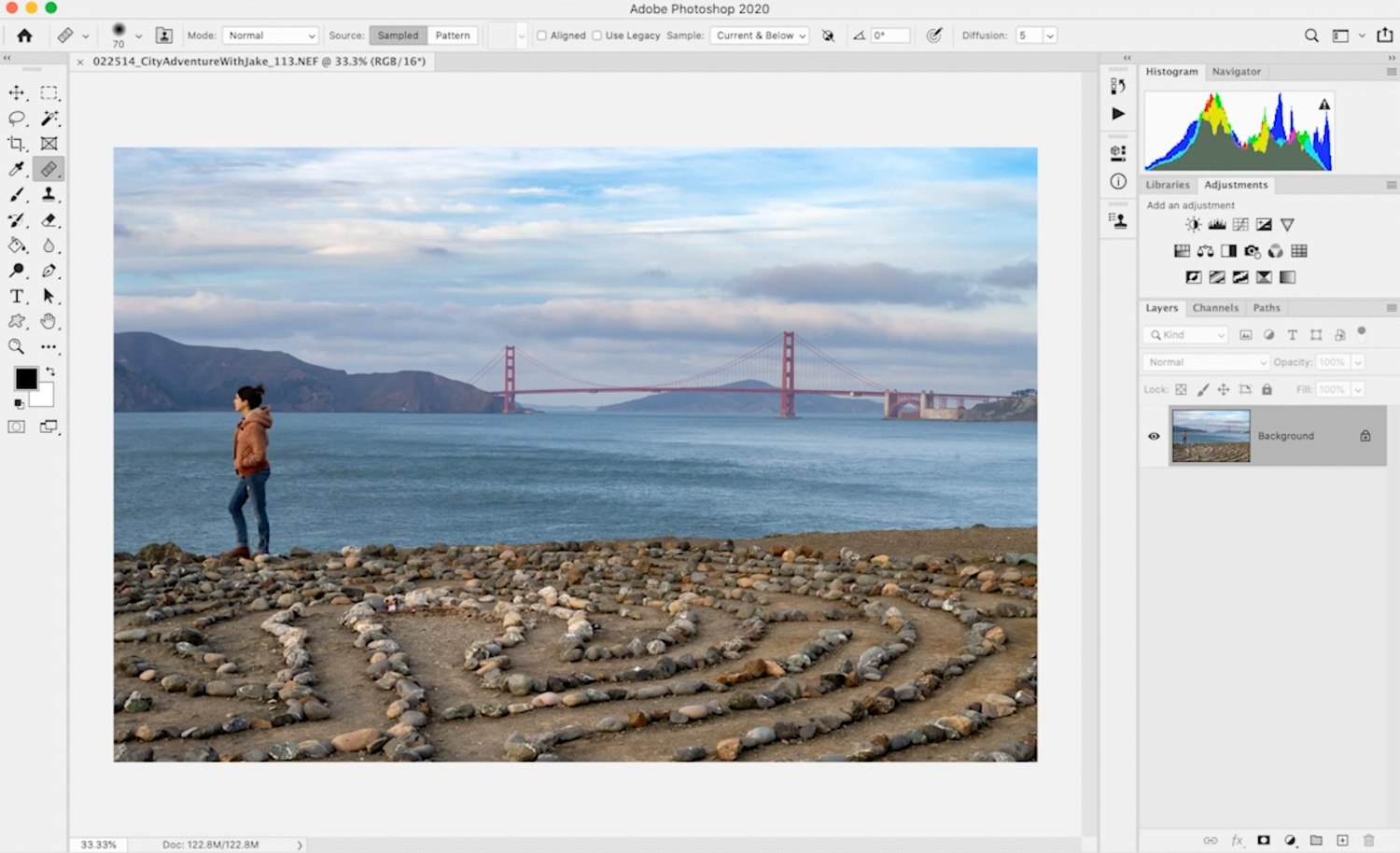The height and width of the screenshot is (853, 1400).
Task: Add a Hue/Saturation adjustment
Action: pyautogui.click(x=1183, y=251)
